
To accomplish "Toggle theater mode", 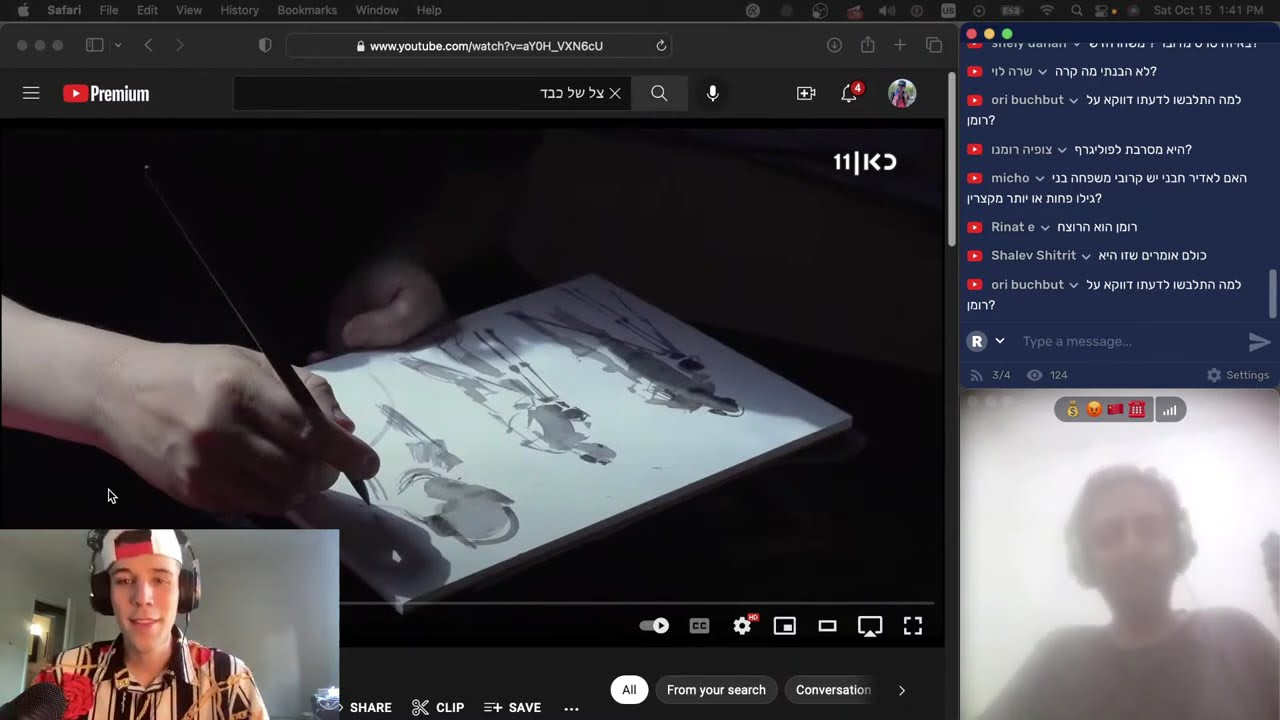I will tap(827, 626).
